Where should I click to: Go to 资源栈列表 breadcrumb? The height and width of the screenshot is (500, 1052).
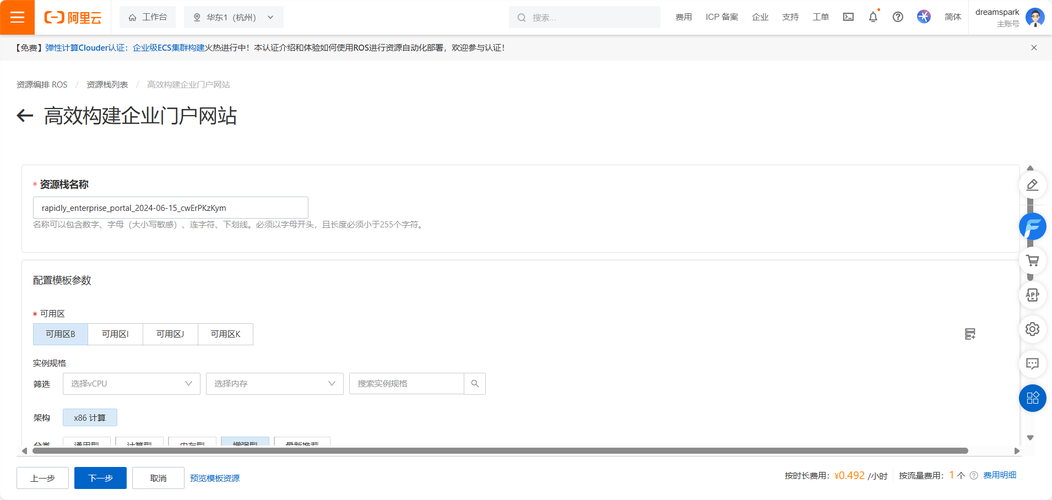coord(107,85)
